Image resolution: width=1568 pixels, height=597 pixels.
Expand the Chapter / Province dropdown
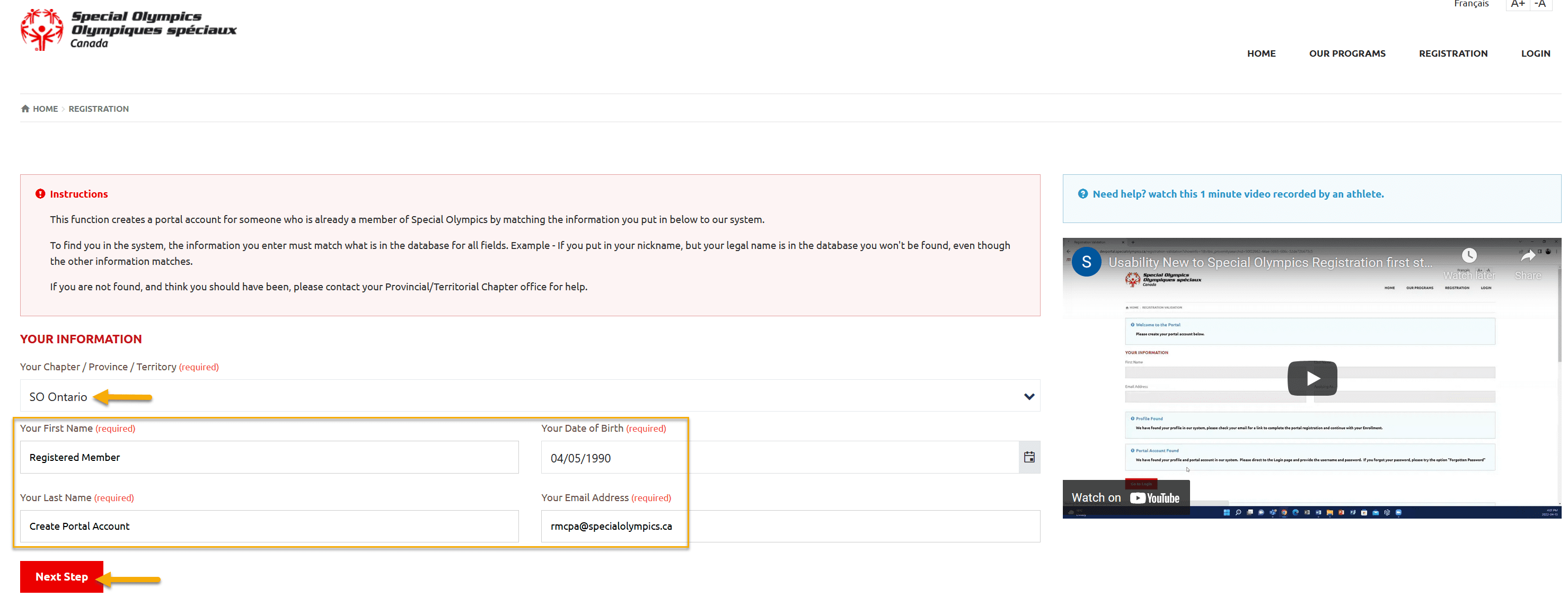click(530, 396)
